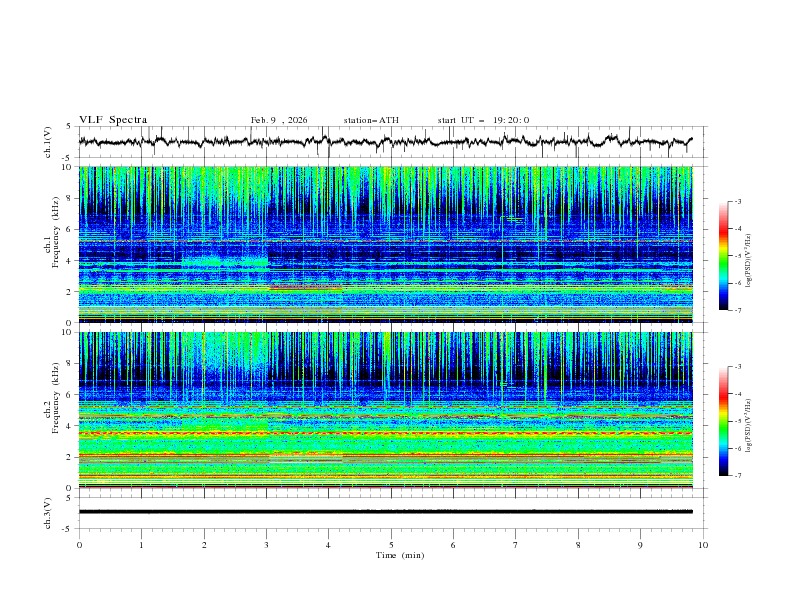792x612 pixels.
Task: Click the "4" tick on the Time axis
Action: pyautogui.click(x=328, y=545)
